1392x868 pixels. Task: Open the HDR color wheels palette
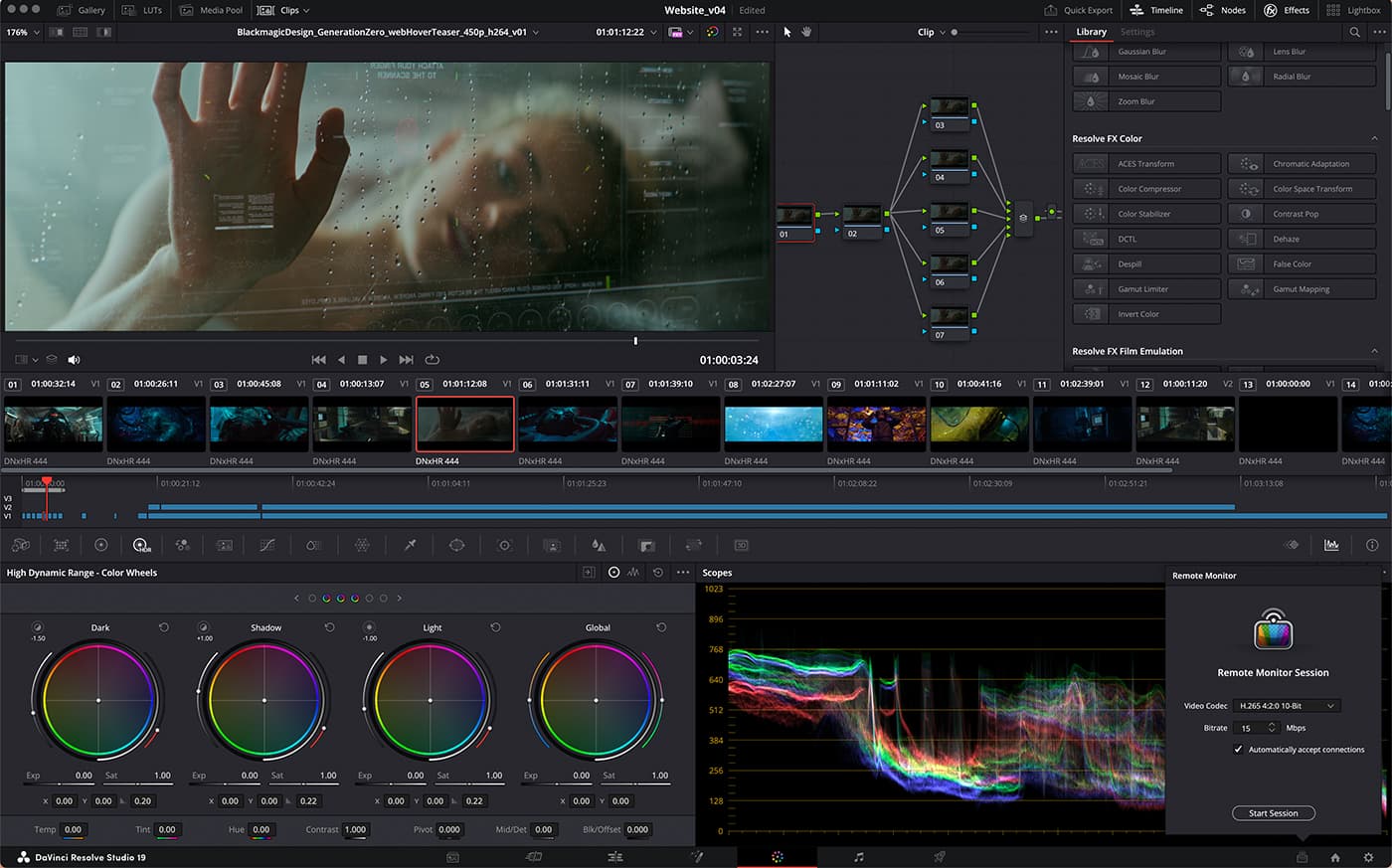(141, 545)
